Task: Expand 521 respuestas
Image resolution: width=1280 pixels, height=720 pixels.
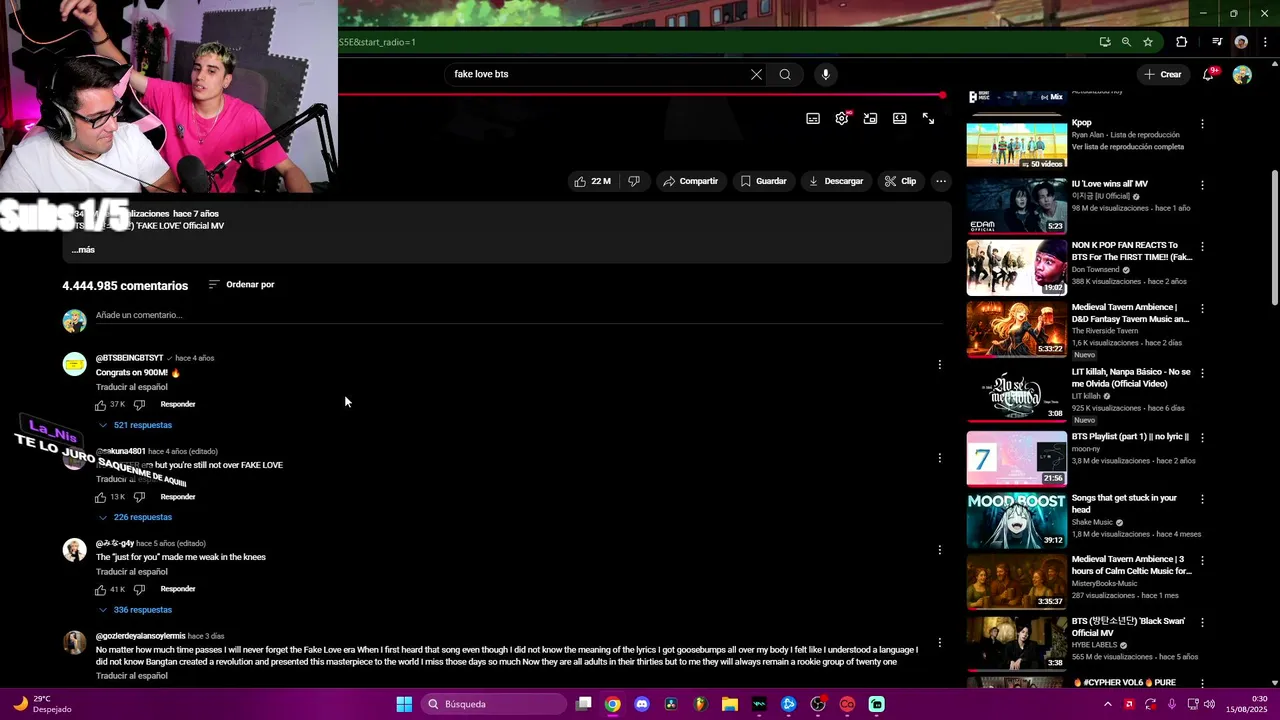Action: [x=135, y=425]
